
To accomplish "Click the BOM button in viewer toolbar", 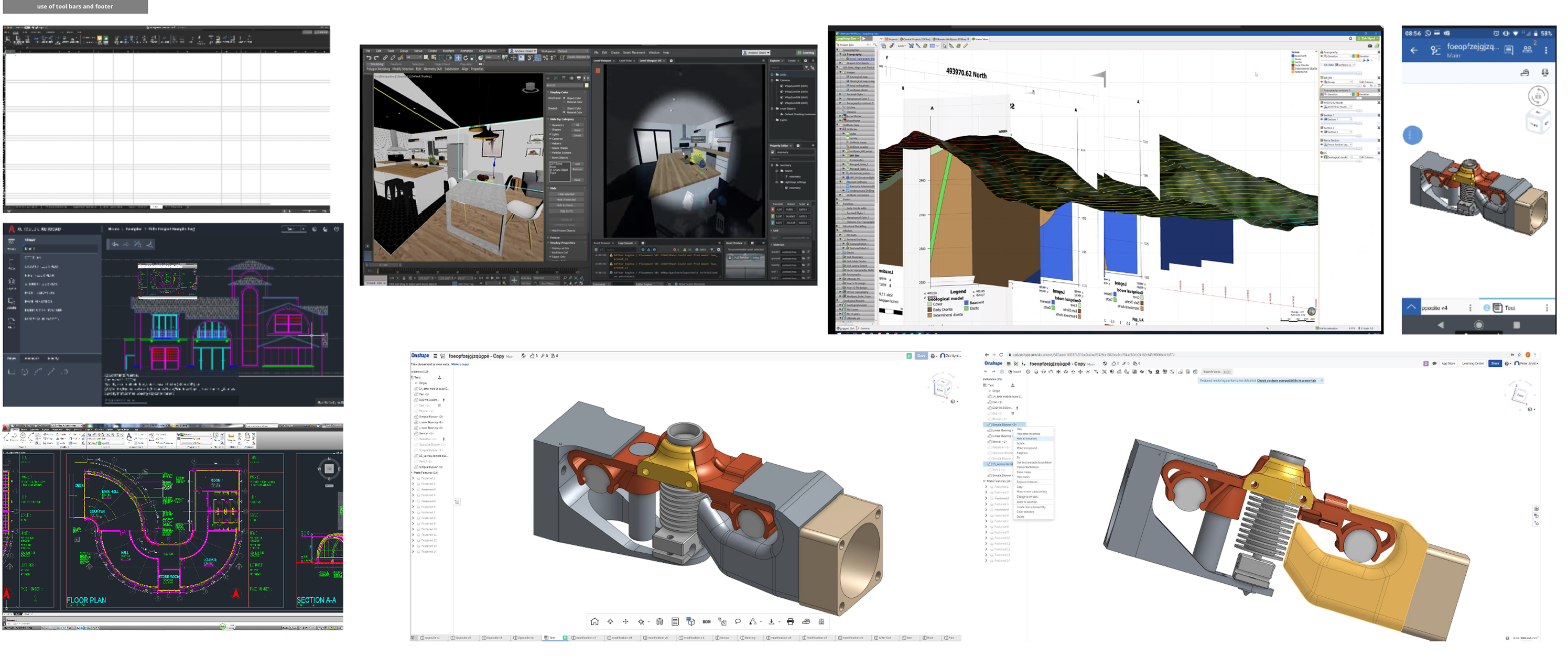I will pyautogui.click(x=707, y=622).
